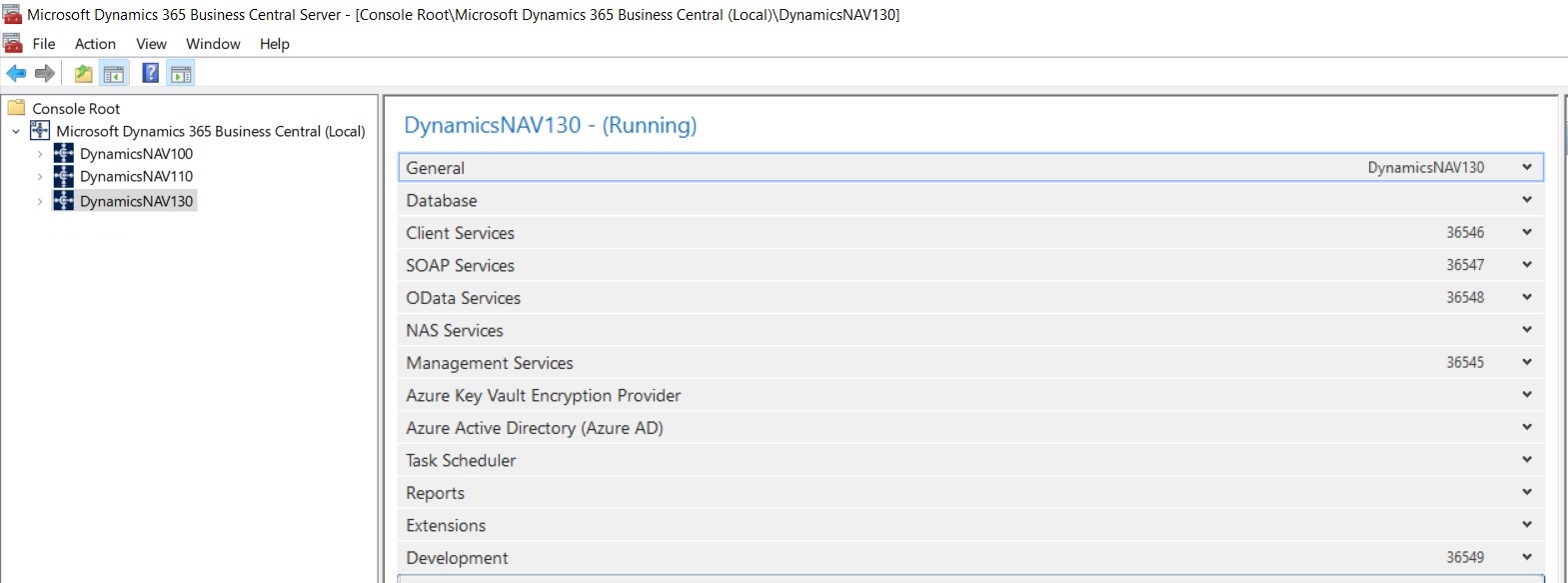
Task: Open the View menu
Action: click(x=151, y=44)
